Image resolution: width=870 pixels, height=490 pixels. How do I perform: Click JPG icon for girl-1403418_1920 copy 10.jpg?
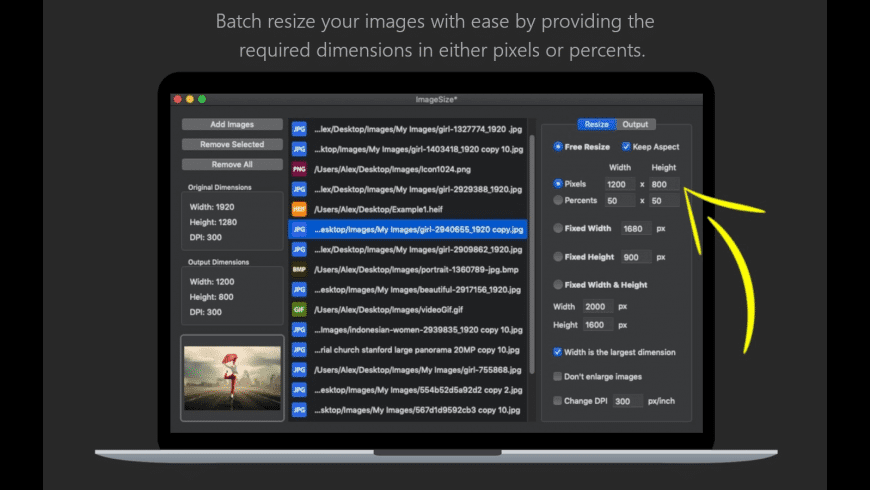(x=299, y=149)
